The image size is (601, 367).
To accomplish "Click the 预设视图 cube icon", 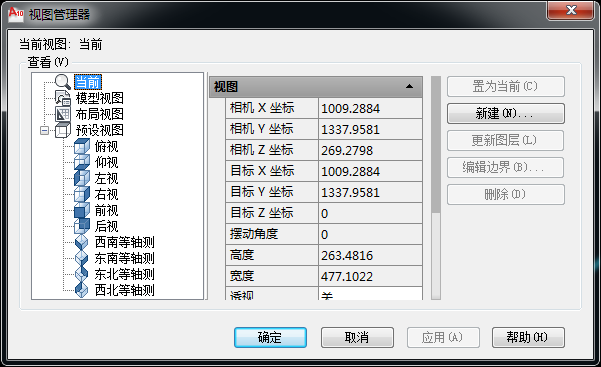I will tap(62, 130).
